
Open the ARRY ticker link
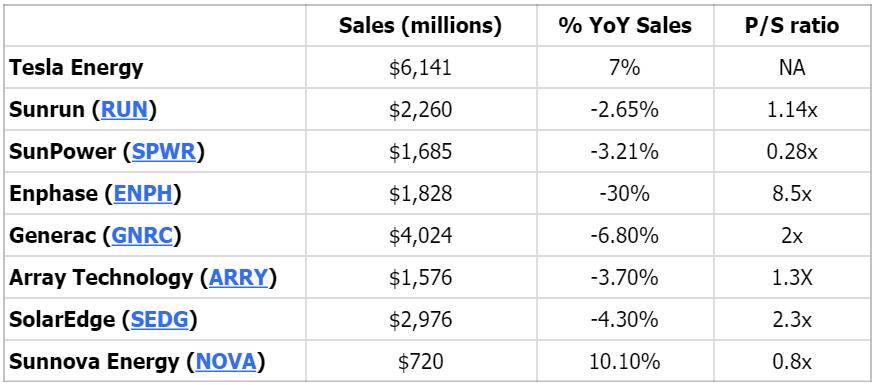click(x=238, y=278)
